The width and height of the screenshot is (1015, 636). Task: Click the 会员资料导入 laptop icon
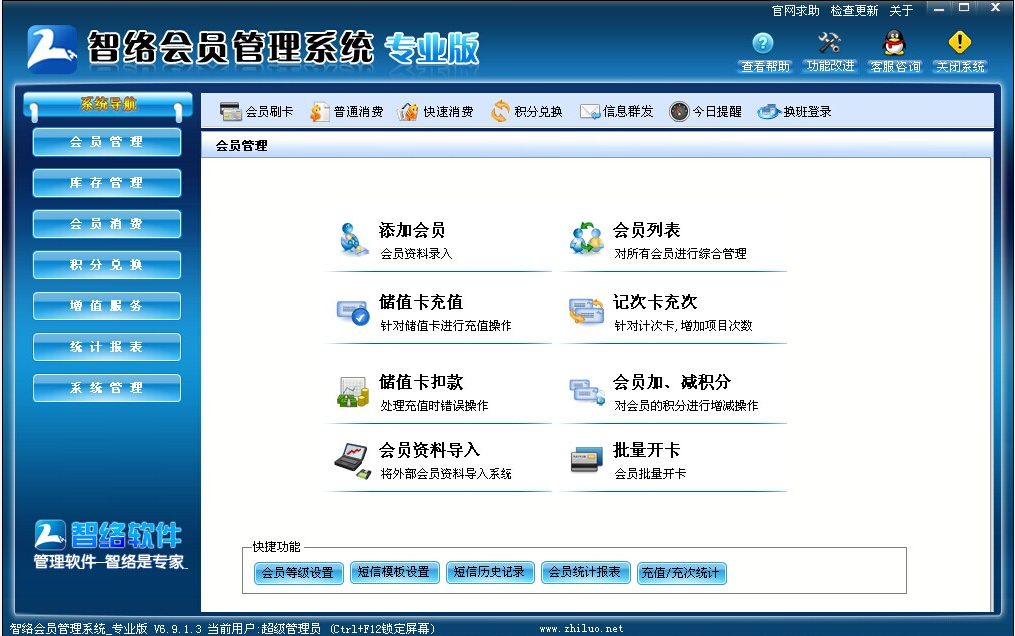pos(353,461)
